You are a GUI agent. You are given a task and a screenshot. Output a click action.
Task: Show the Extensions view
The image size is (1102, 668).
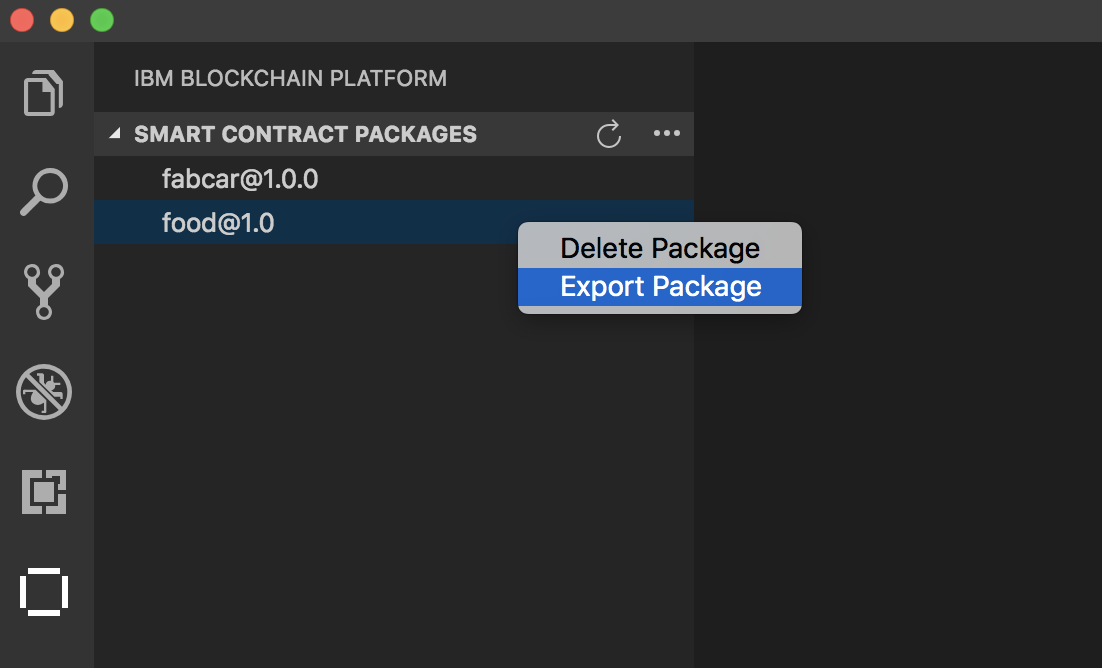pos(44,491)
